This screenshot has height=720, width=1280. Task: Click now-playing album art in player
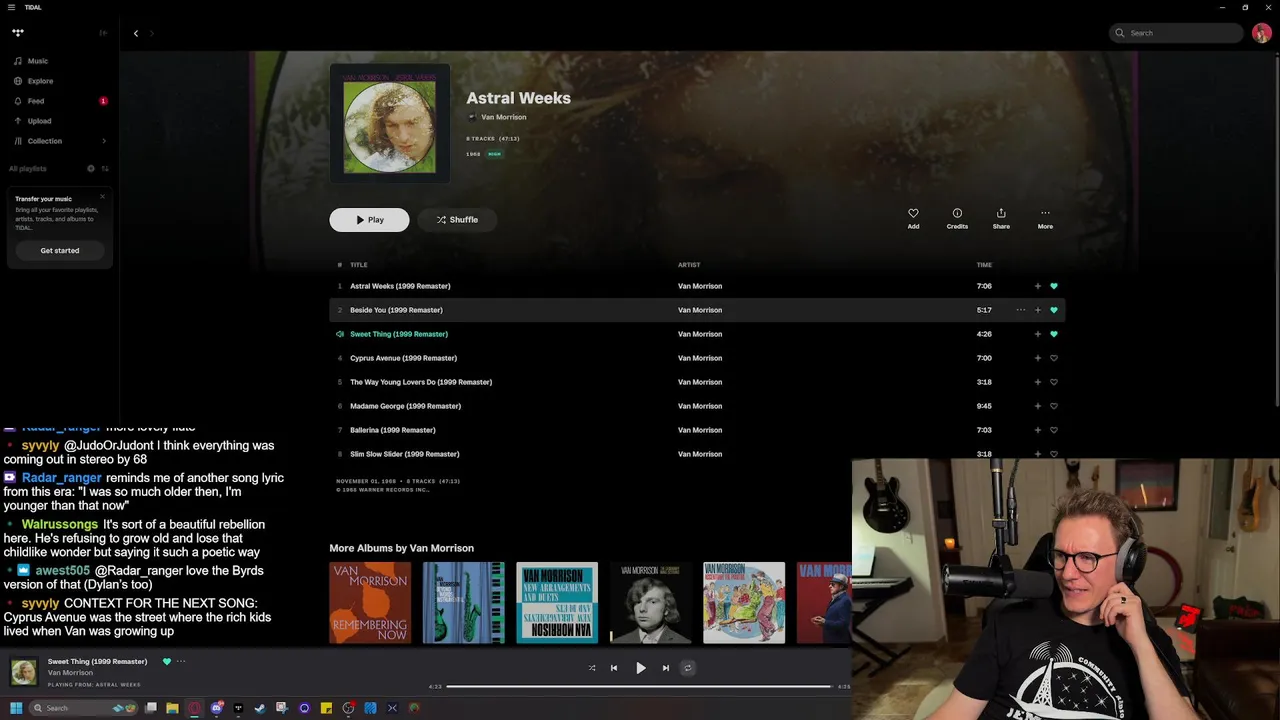coord(24,672)
